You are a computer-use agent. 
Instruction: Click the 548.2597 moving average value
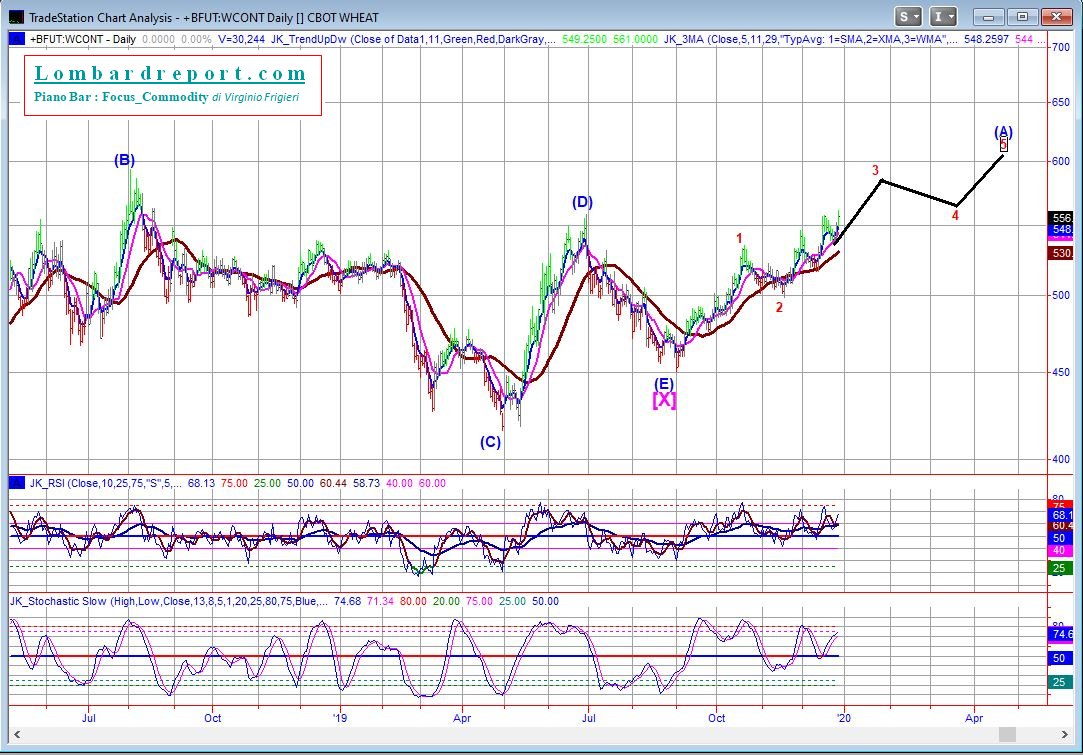coord(986,39)
